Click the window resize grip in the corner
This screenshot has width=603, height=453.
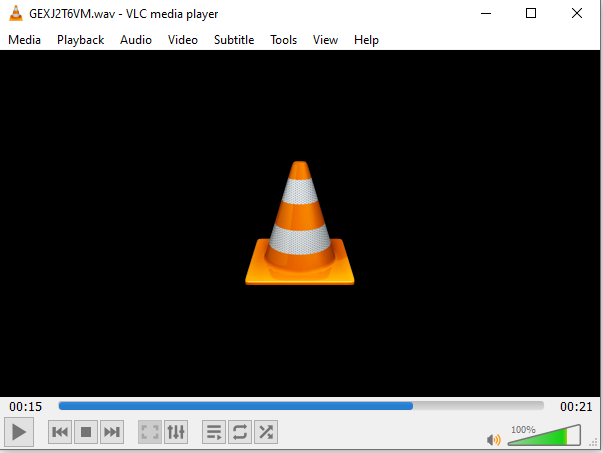pos(593,443)
